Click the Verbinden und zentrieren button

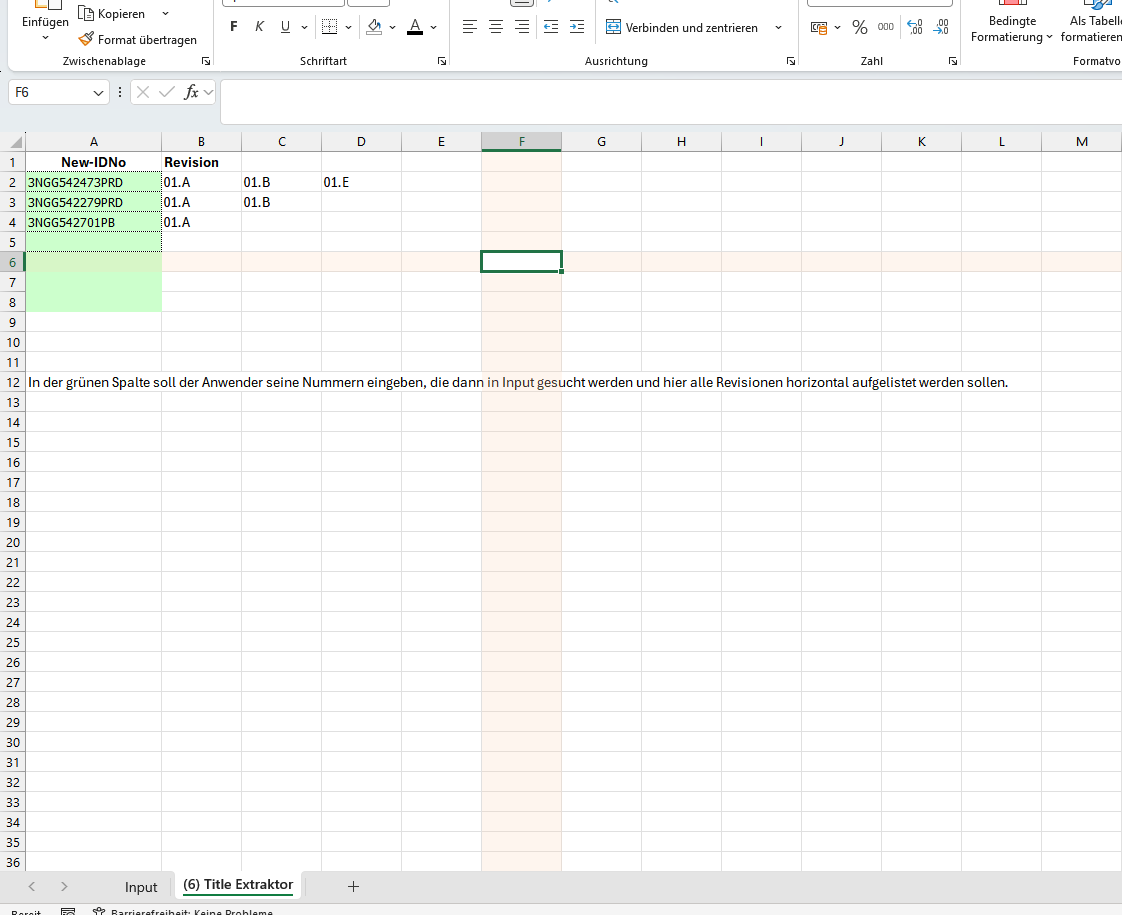coord(682,27)
